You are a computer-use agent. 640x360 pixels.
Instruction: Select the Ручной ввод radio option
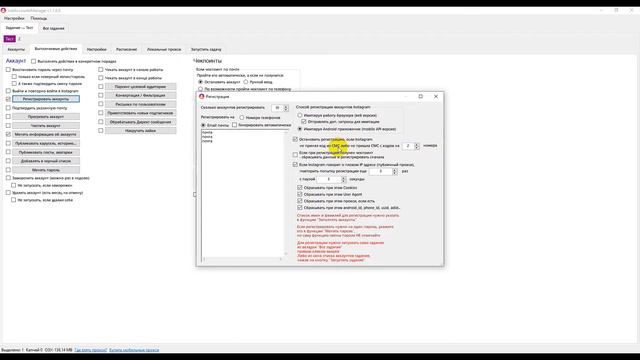tap(246, 82)
